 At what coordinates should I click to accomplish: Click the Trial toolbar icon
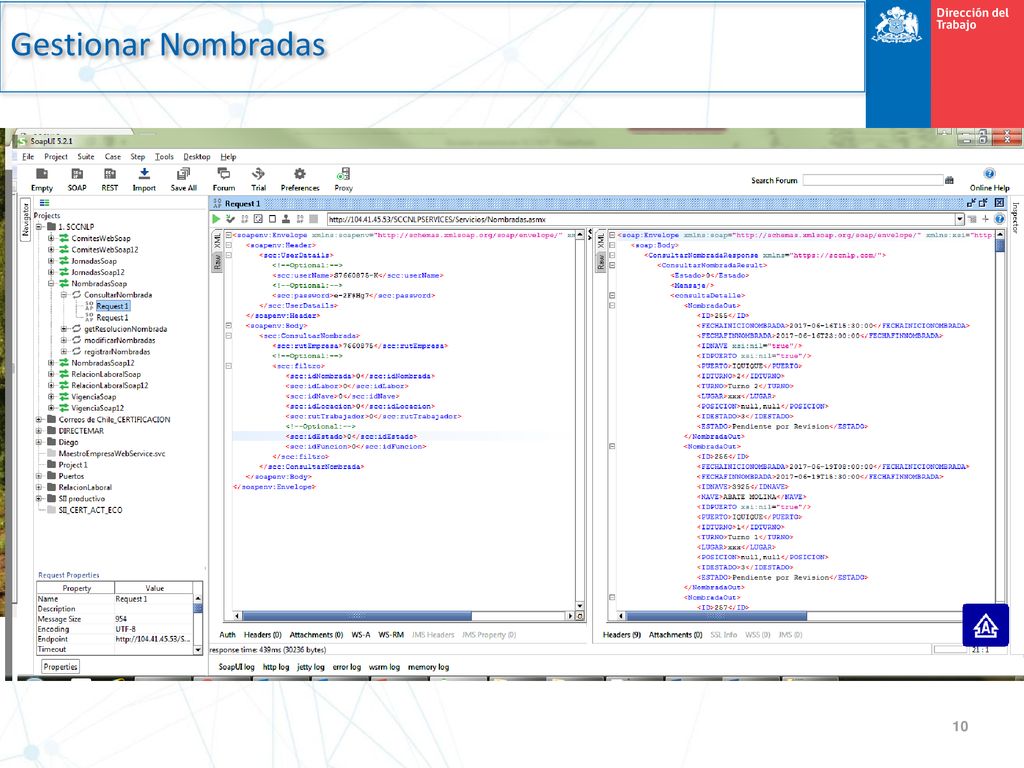[259, 174]
